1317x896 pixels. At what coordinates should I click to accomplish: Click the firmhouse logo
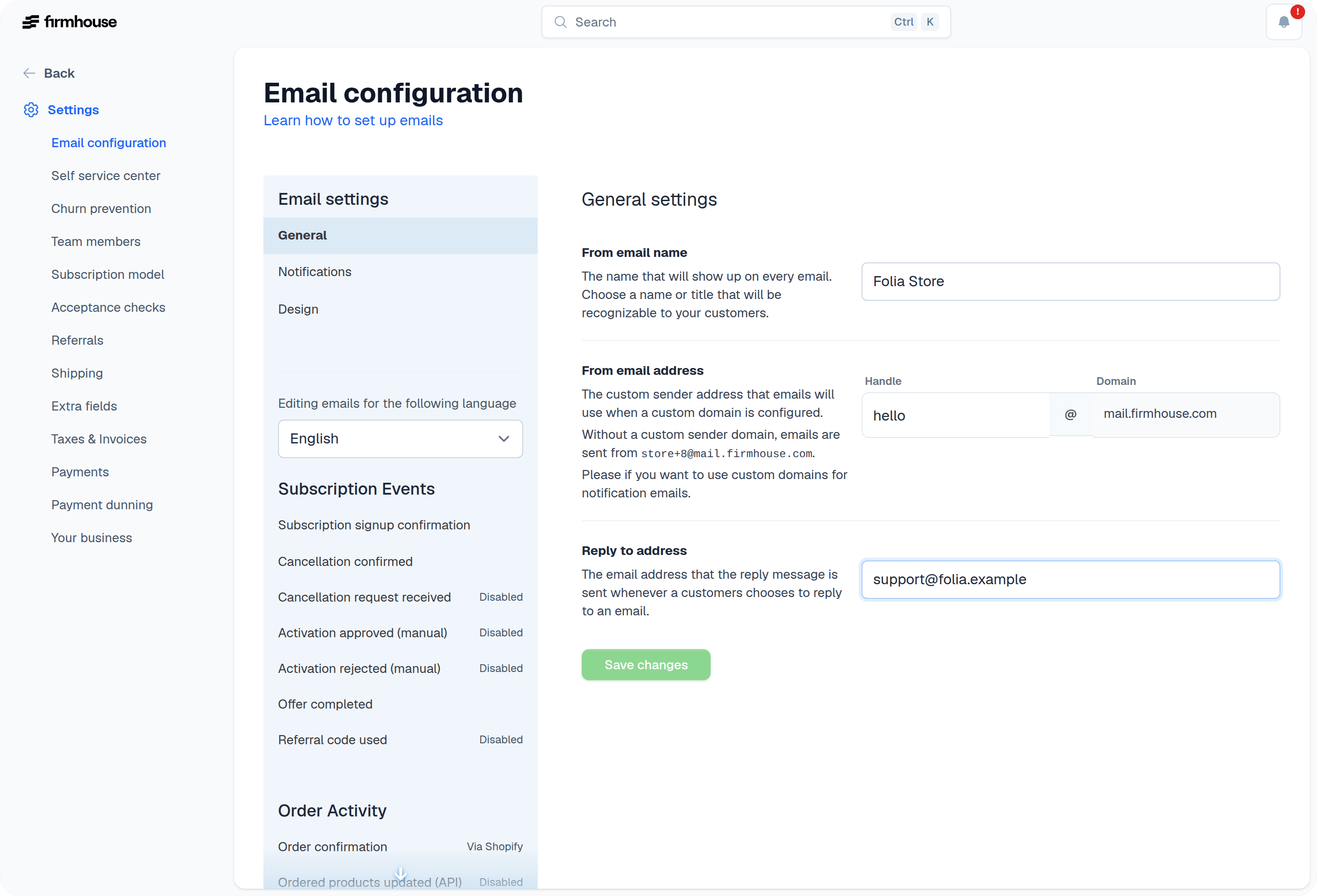point(69,21)
